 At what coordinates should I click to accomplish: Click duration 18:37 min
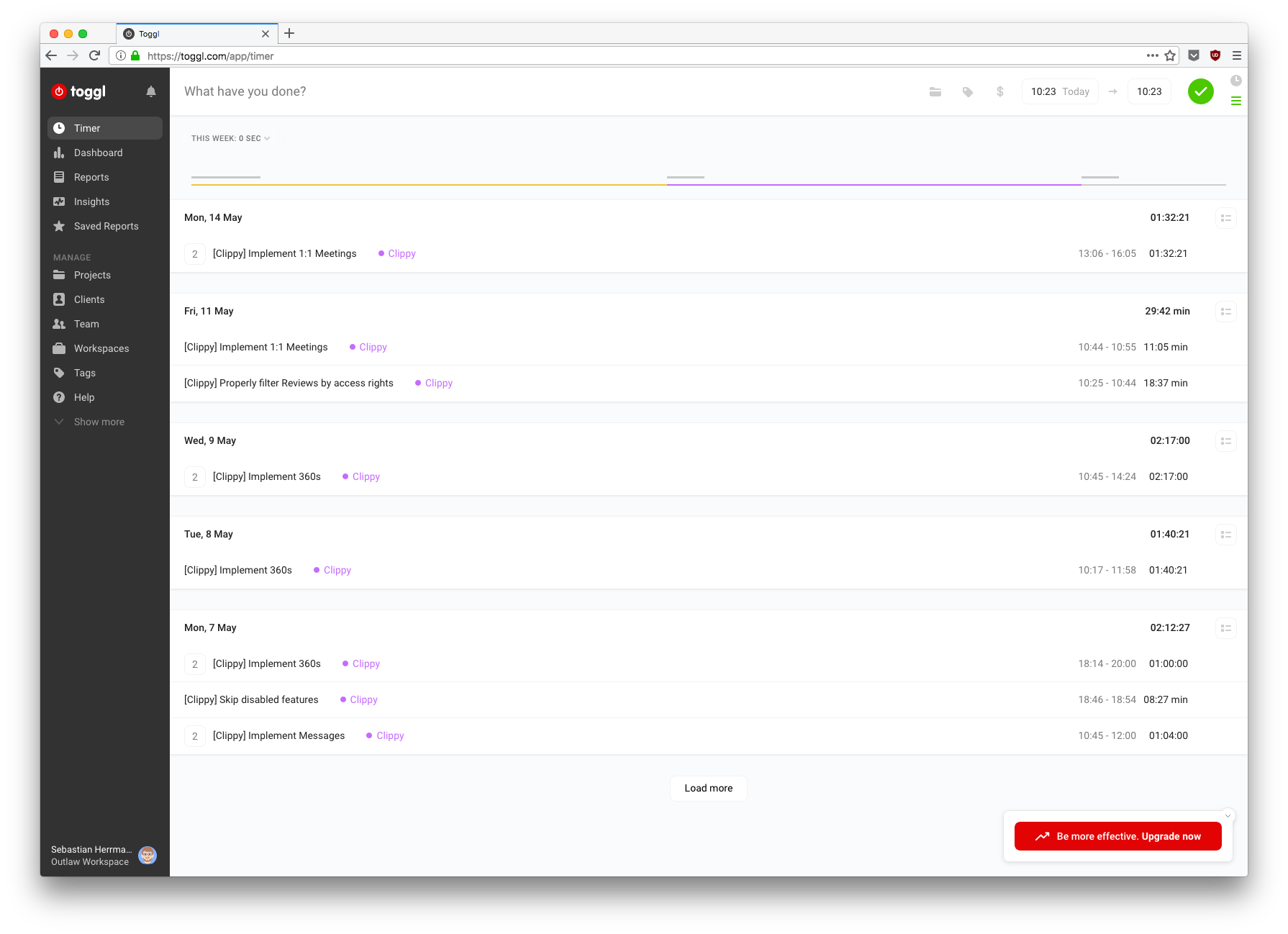pos(1166,383)
